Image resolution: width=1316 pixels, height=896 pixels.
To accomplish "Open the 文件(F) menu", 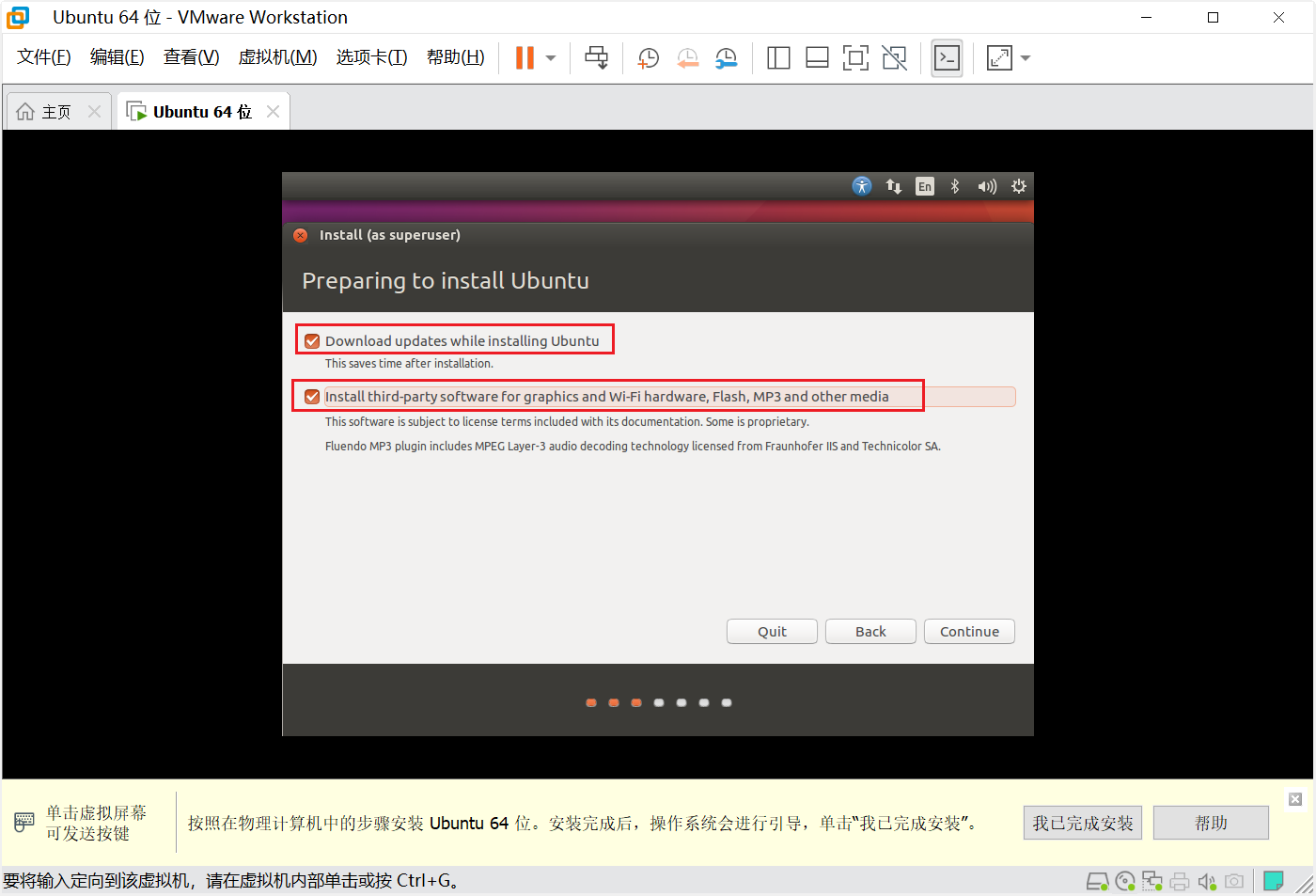I will coord(44,57).
